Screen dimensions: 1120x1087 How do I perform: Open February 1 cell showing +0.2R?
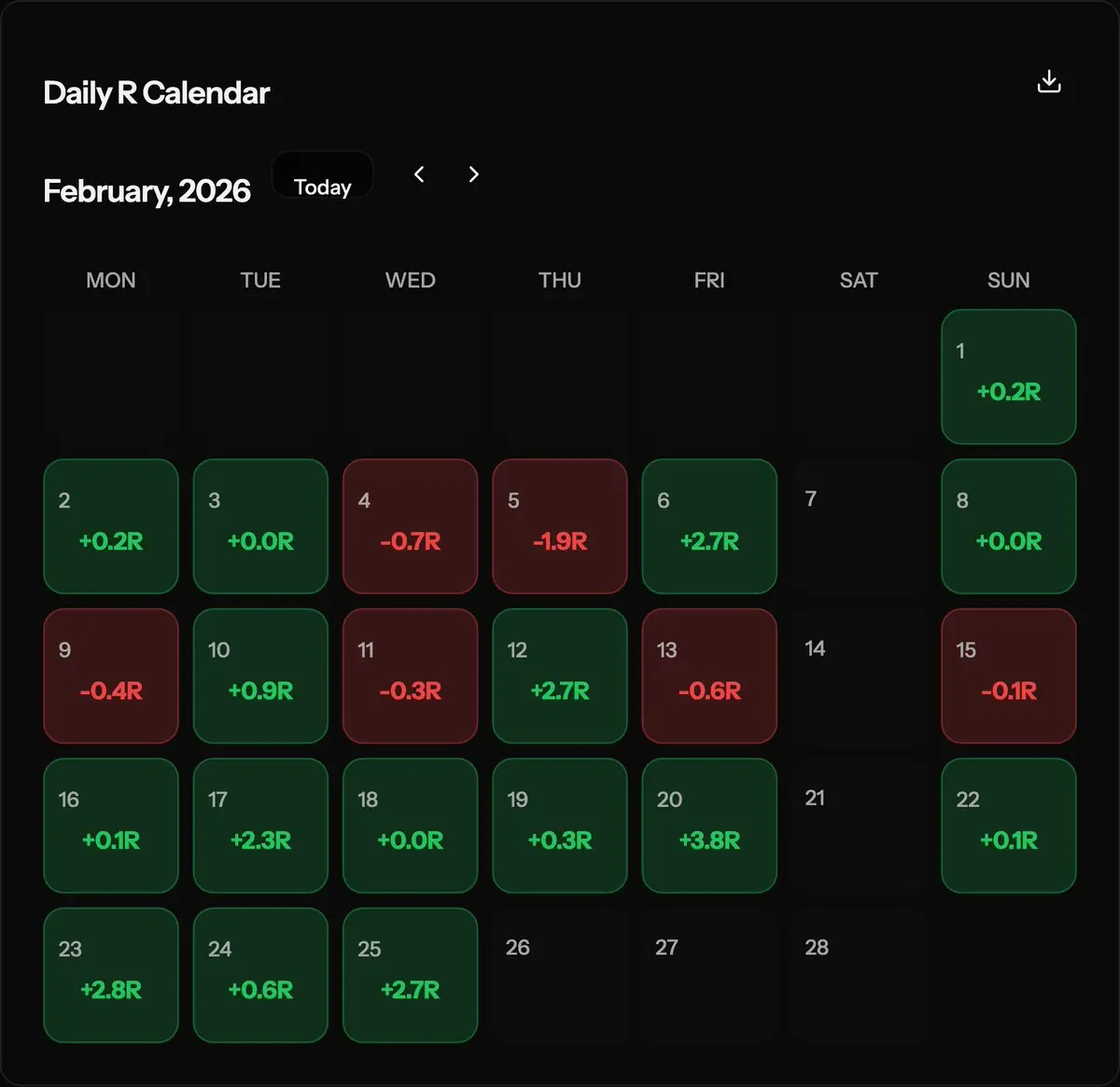point(1008,377)
